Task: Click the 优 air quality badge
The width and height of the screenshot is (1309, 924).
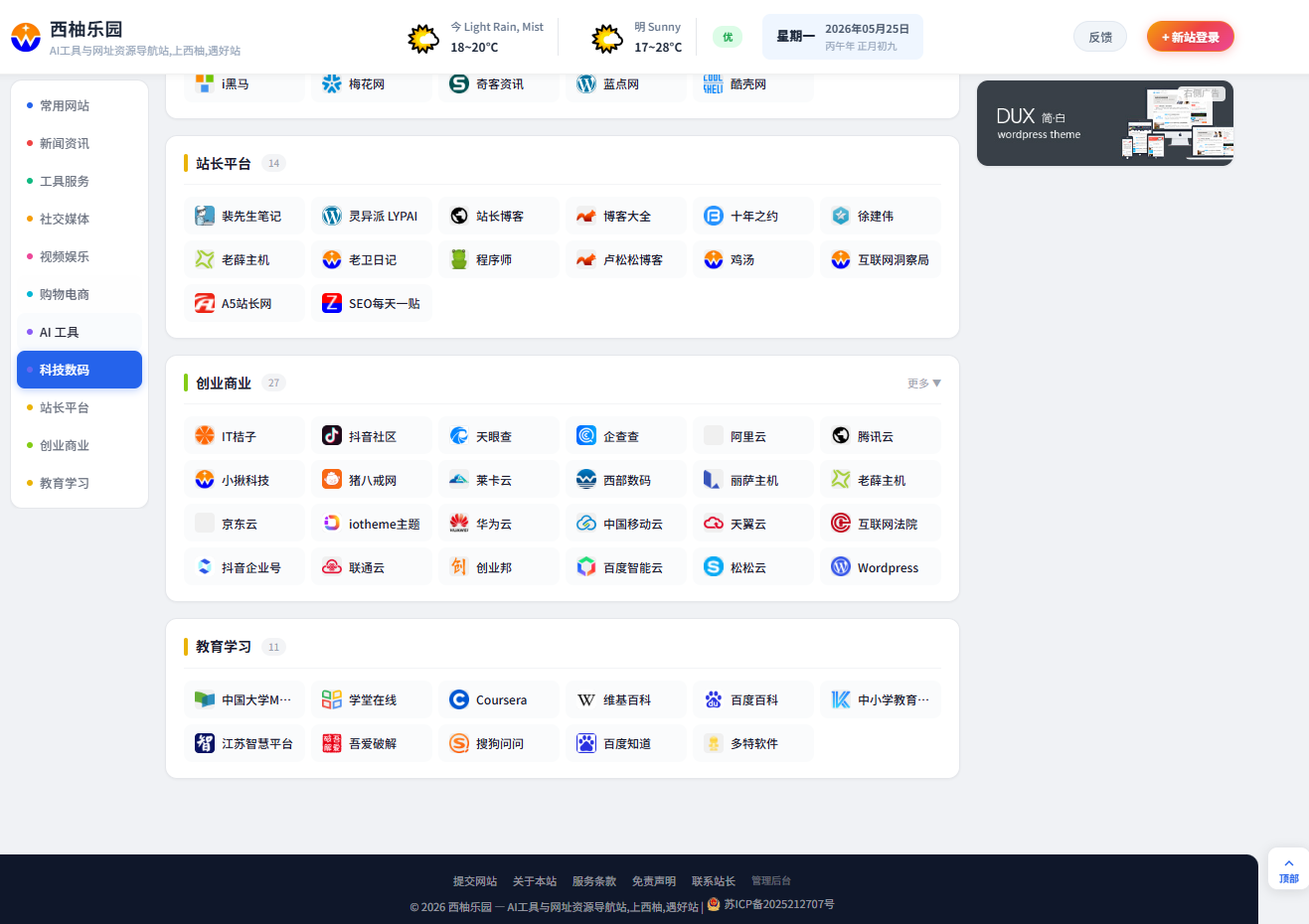Action: point(728,37)
